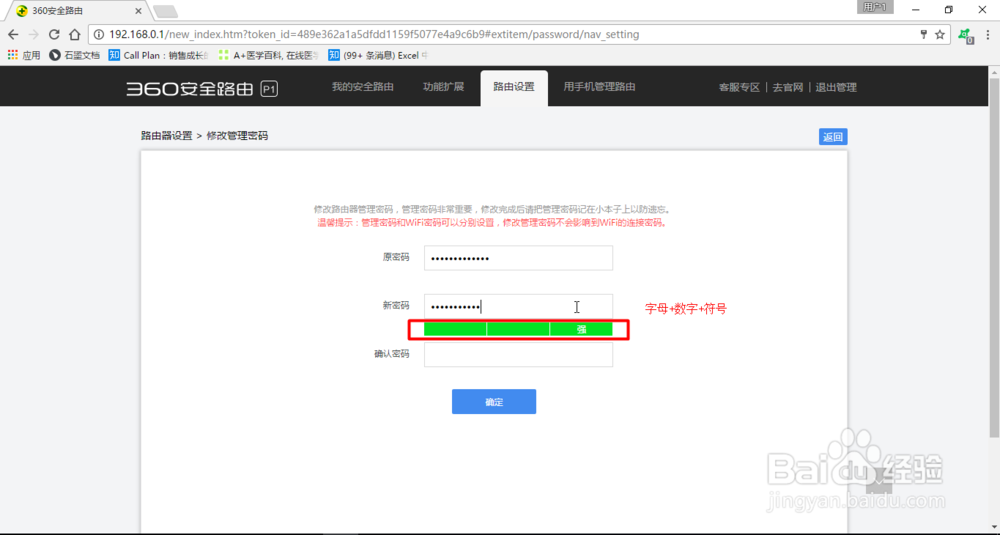Screen dimensions: 1000x535
Task: Open 客服专区 link
Action: [x=739, y=87]
